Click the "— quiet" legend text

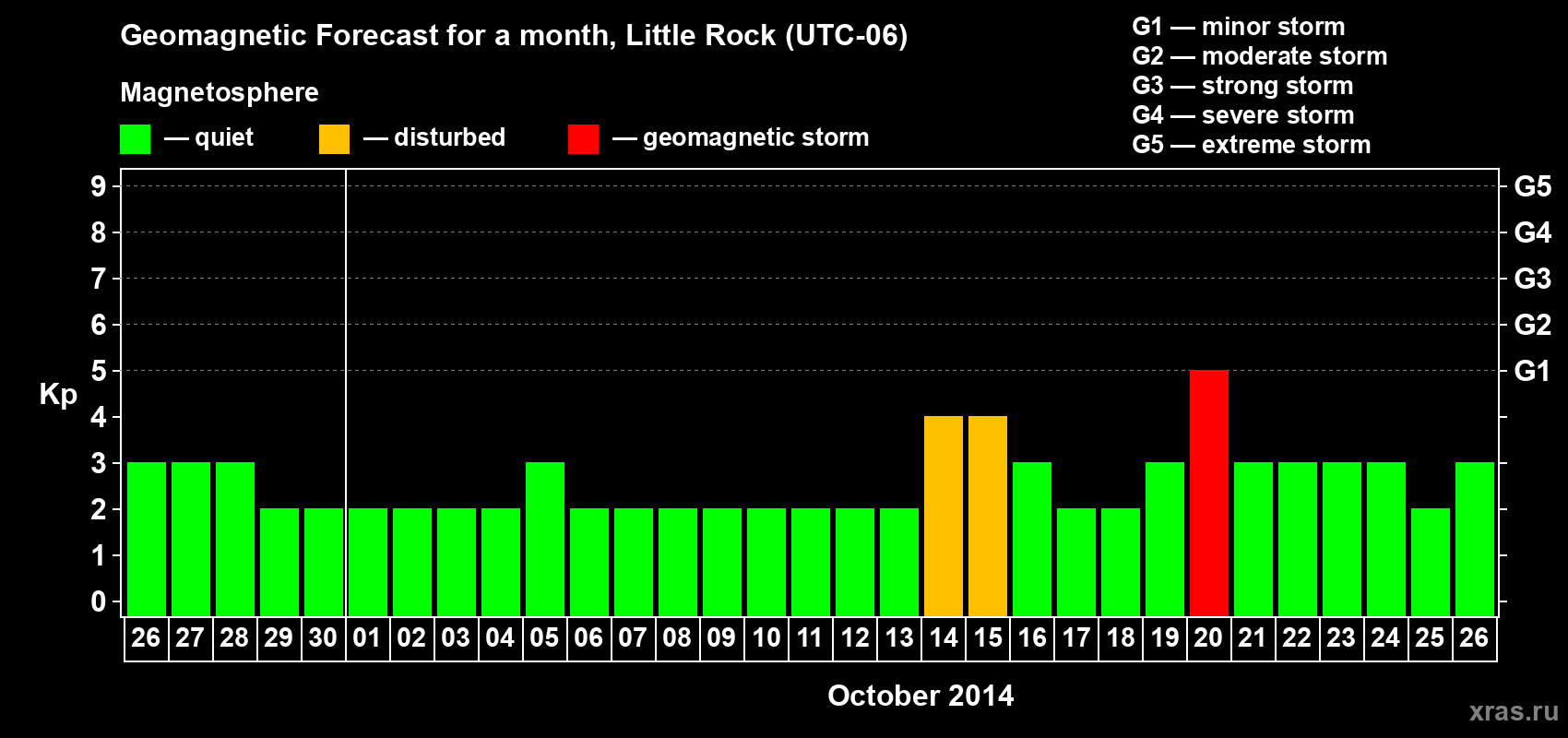(208, 138)
